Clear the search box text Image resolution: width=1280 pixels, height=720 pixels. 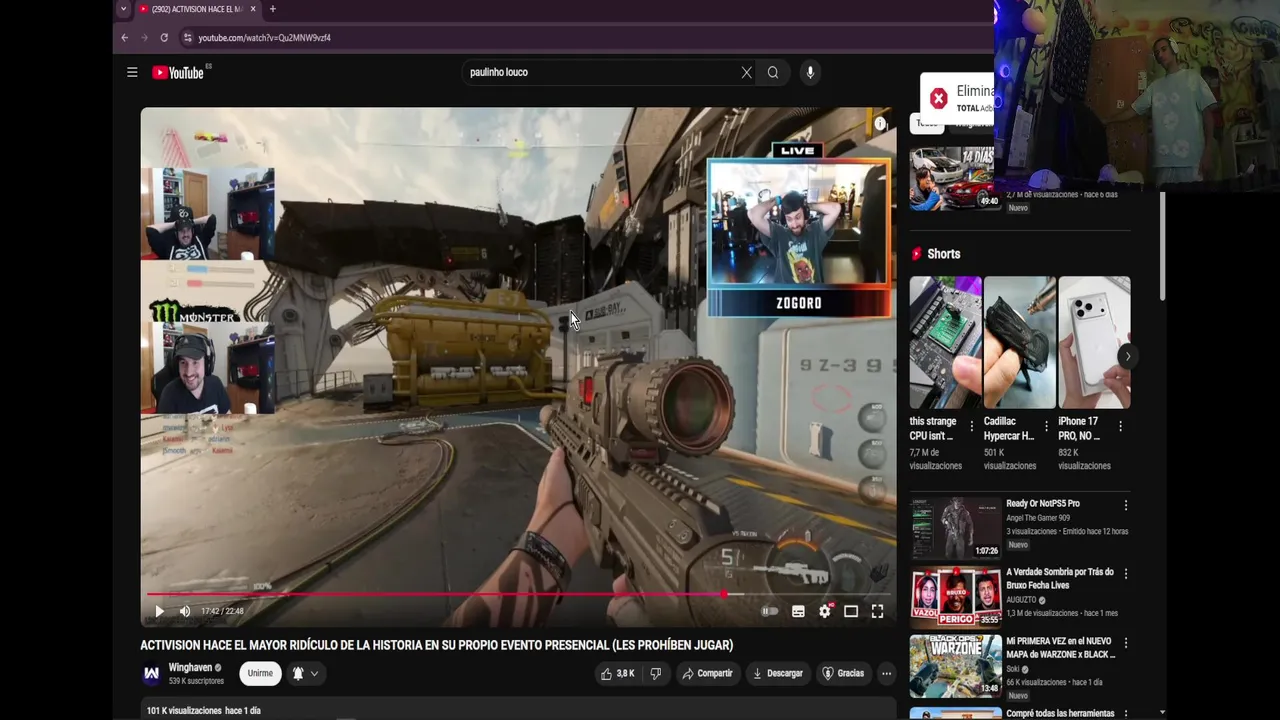pyautogui.click(x=746, y=72)
